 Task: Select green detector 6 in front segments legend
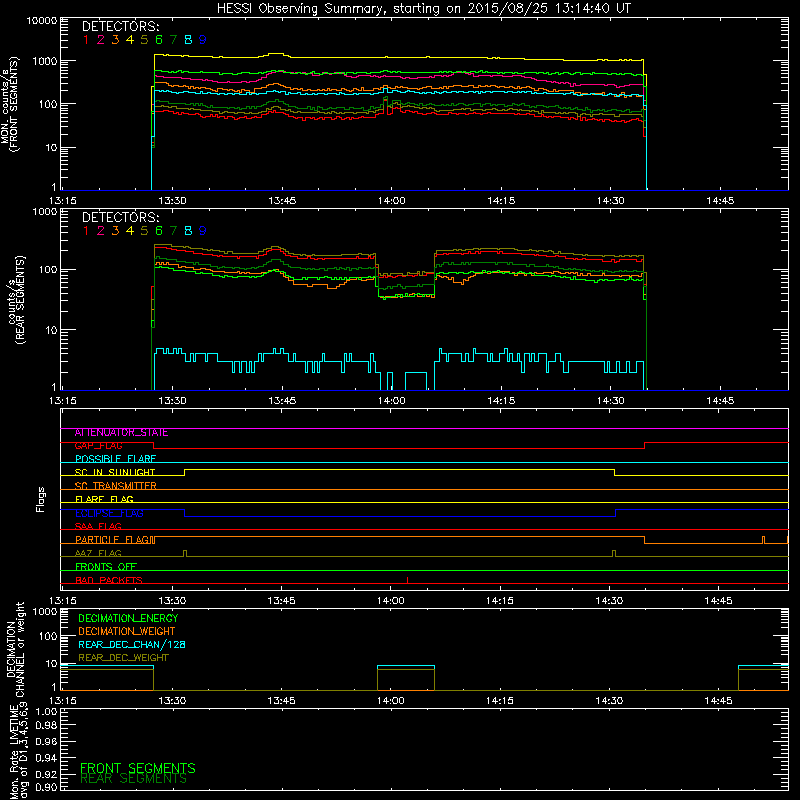[x=159, y=40]
